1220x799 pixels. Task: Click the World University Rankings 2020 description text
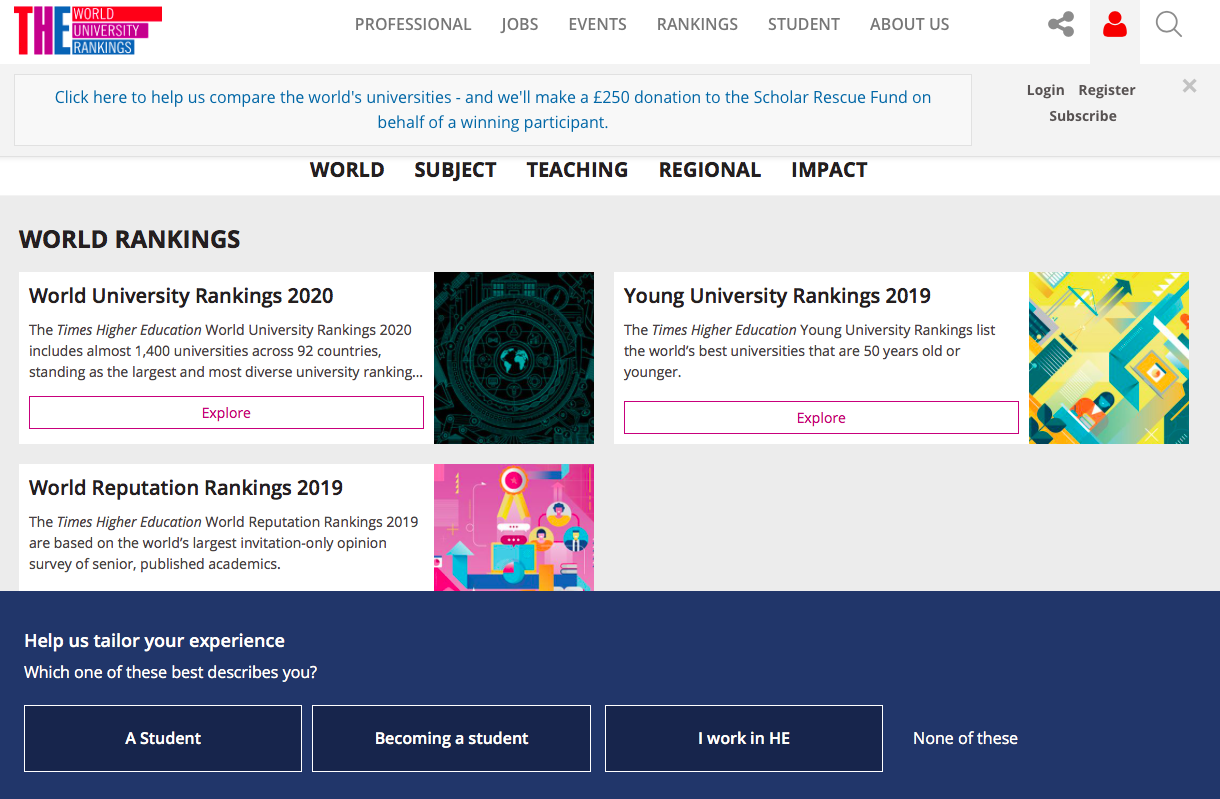[226, 351]
